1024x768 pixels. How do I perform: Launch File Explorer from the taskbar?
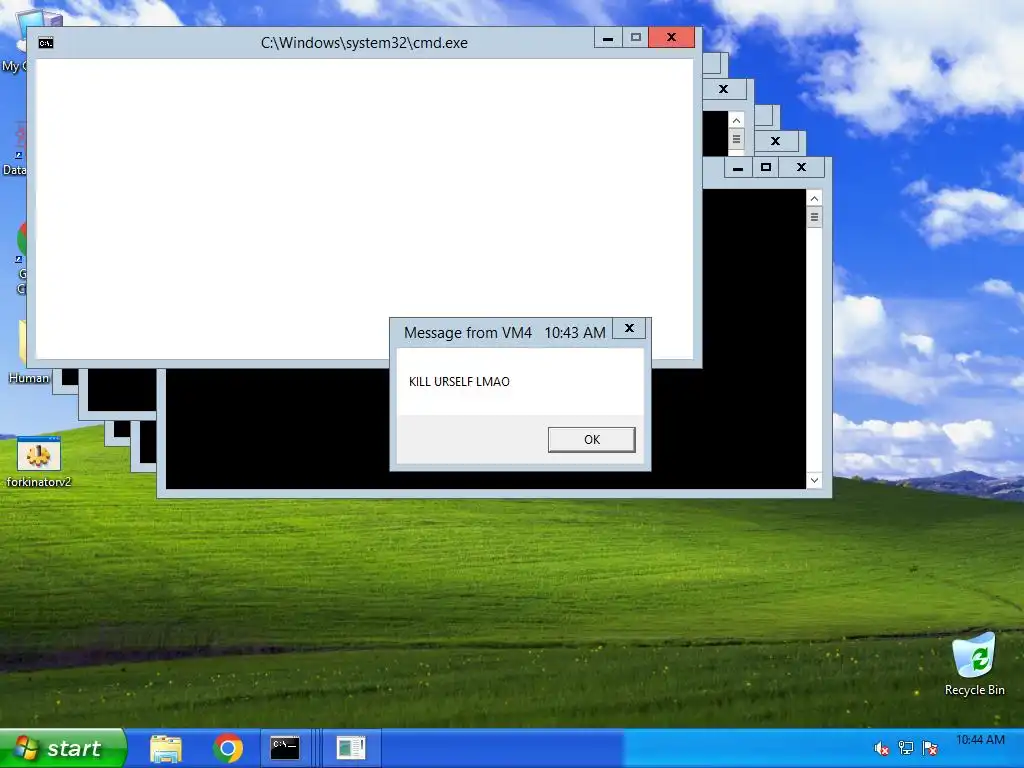(166, 748)
